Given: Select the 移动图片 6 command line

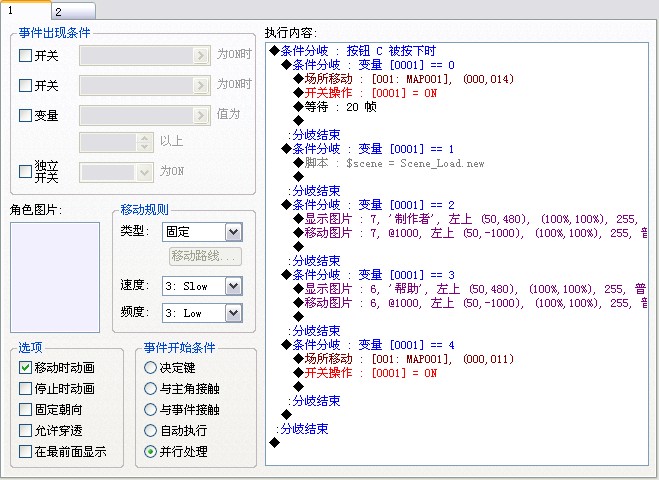Looking at the screenshot, I should point(470,303).
